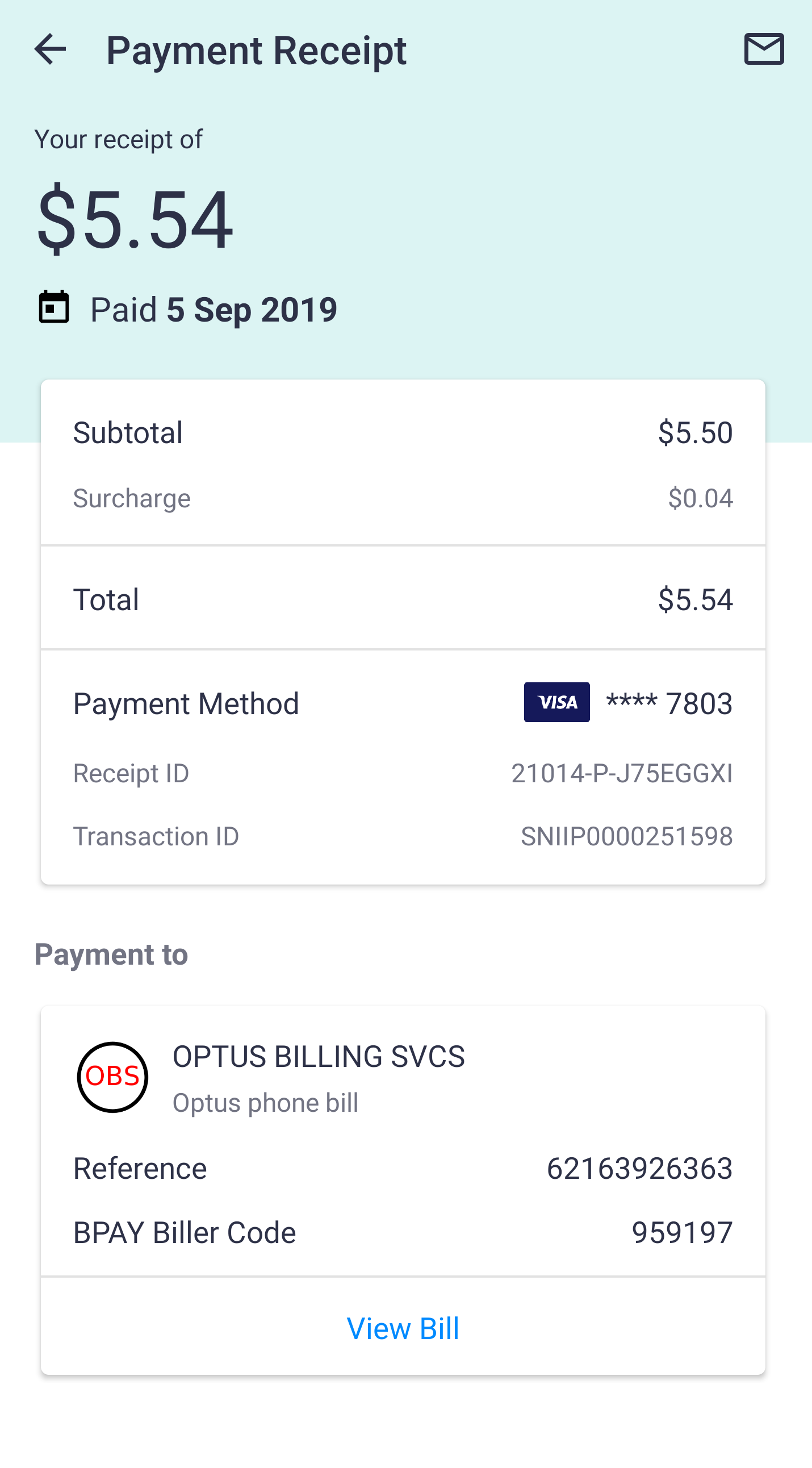This screenshot has width=812, height=1468.
Task: Tap the calendar icon beside Paid date
Action: [54, 307]
